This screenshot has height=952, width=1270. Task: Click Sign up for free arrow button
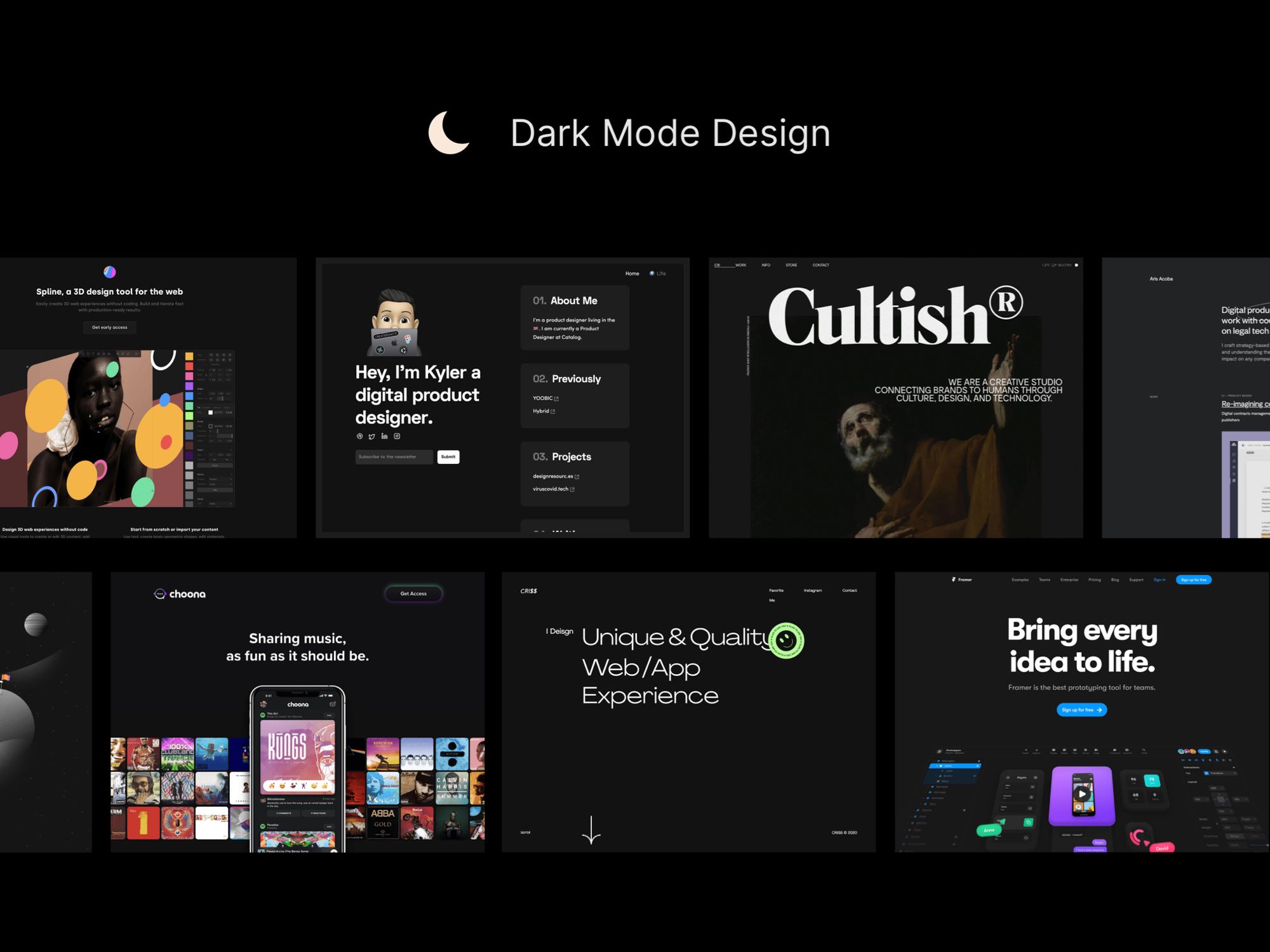(1081, 710)
